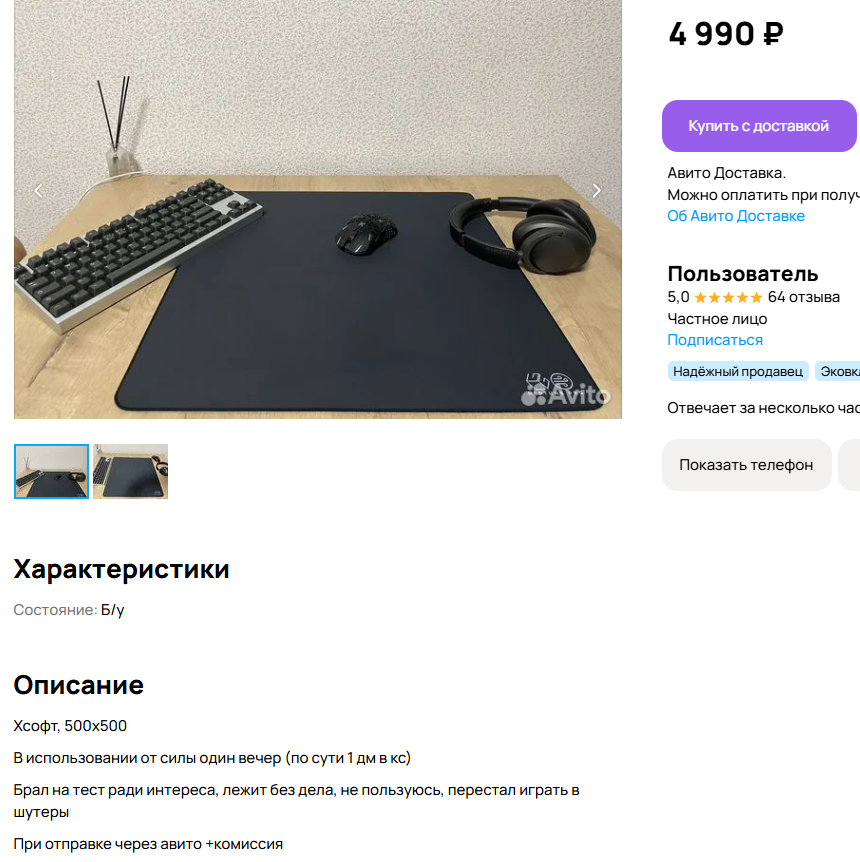Select the first mousepad photo thumbnail
860x862 pixels.
[x=51, y=471]
